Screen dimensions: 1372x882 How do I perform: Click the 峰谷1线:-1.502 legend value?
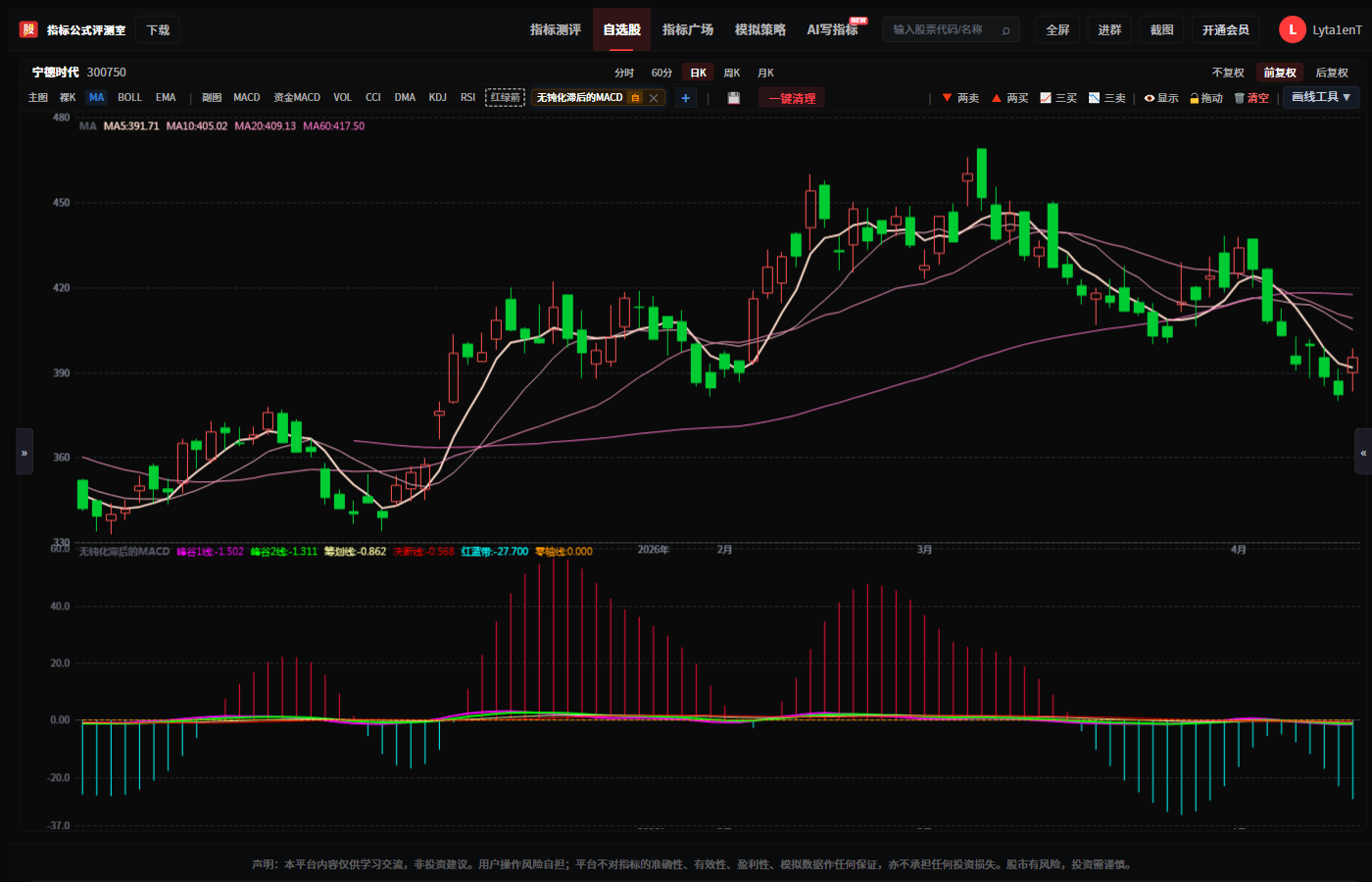[x=211, y=552]
